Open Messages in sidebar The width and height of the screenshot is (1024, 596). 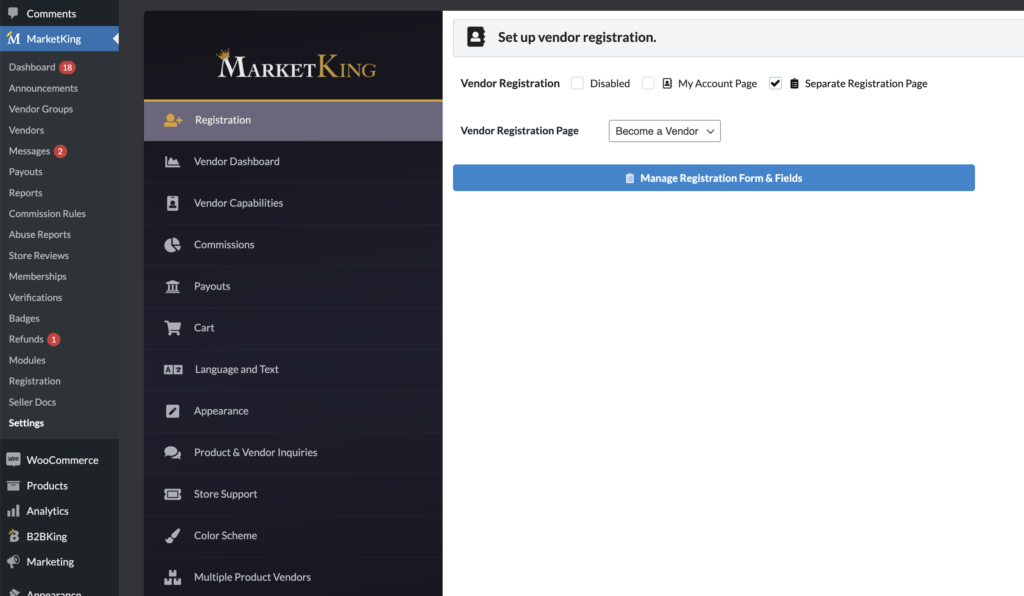29,151
